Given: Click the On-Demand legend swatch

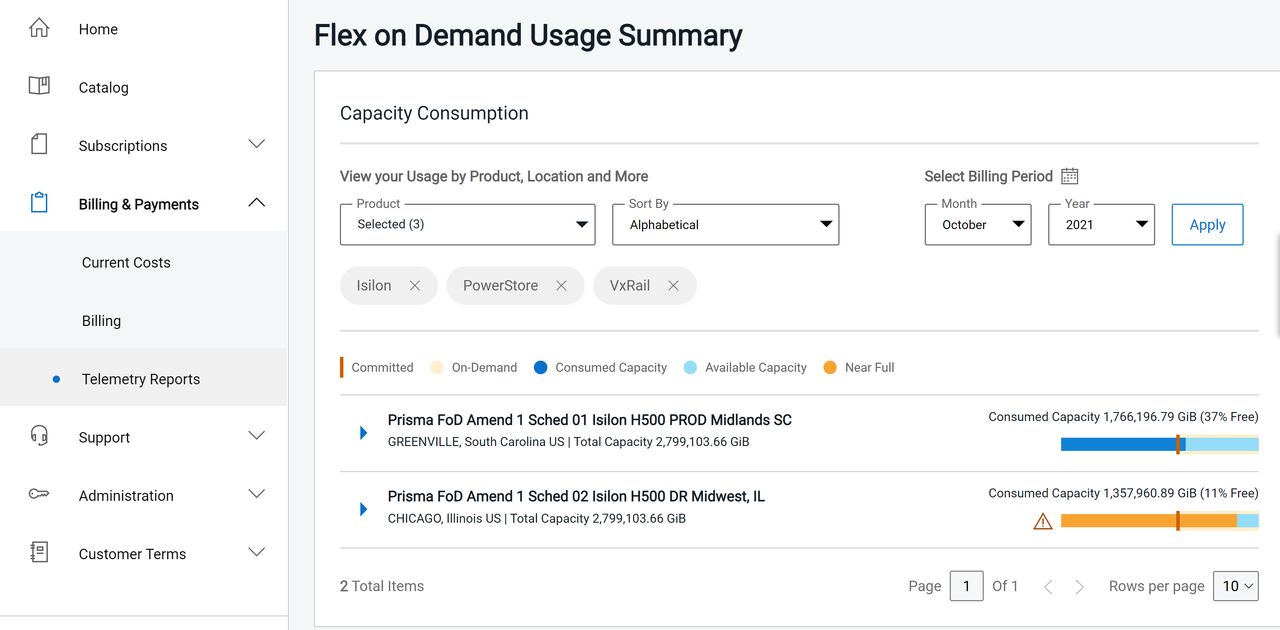Looking at the screenshot, I should (x=437, y=367).
